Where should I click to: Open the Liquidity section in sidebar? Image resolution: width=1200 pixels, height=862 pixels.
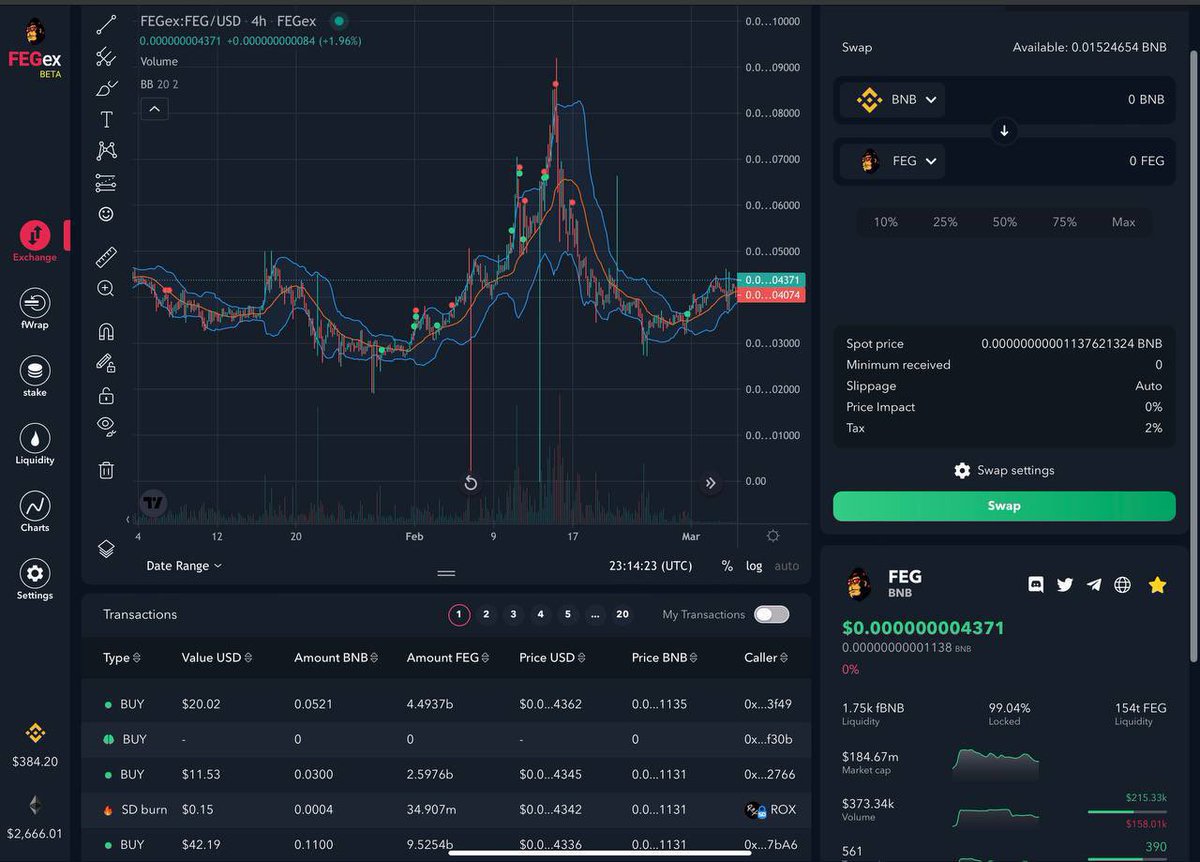pyautogui.click(x=35, y=444)
